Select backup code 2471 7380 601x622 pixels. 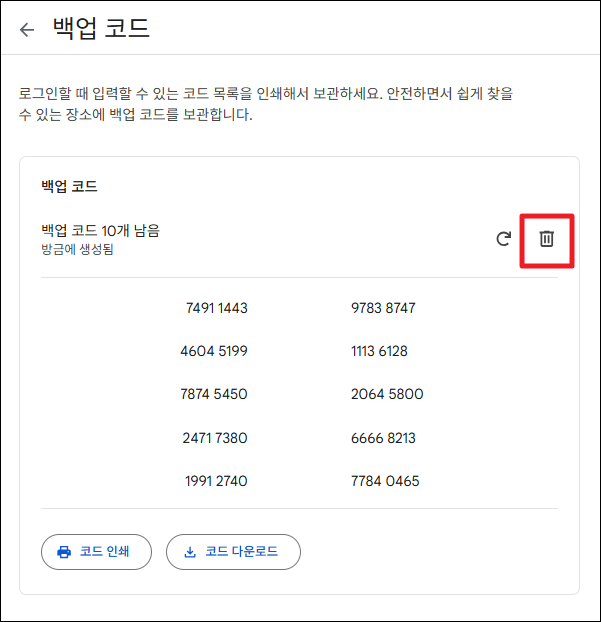(x=215, y=438)
